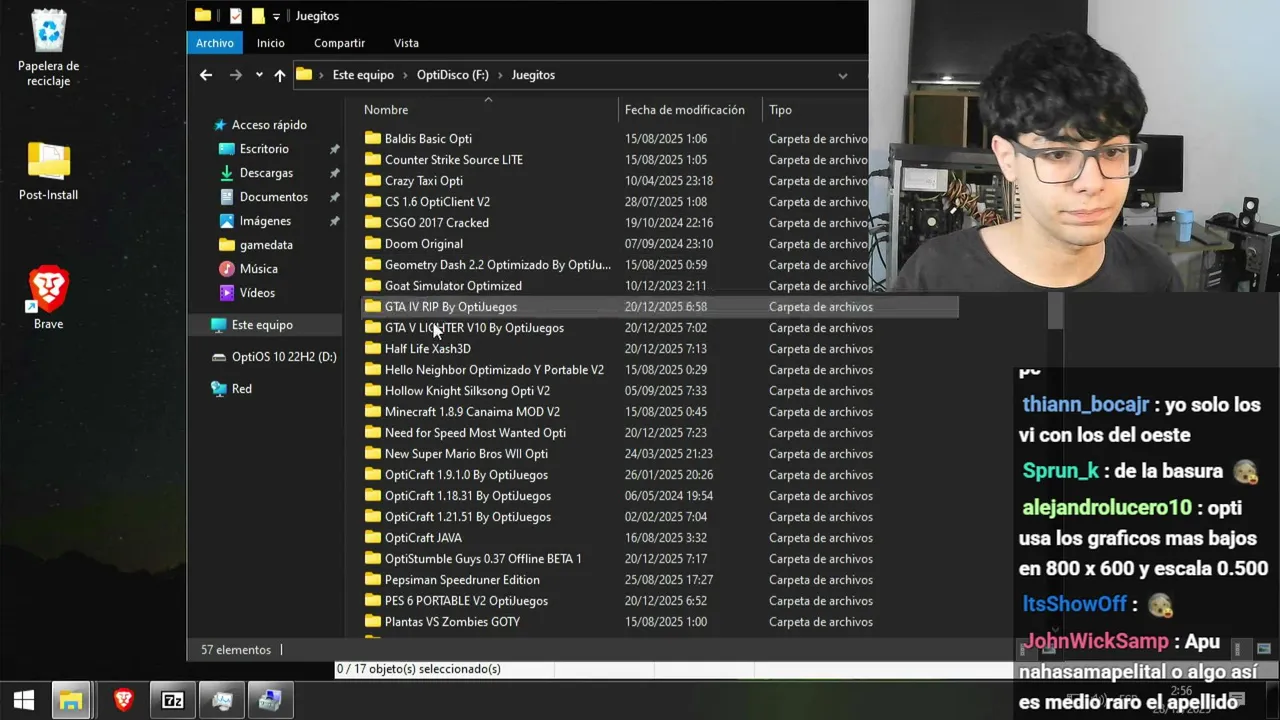Open gamedata folder in navigation pane
The height and width of the screenshot is (720, 1280).
pos(266,245)
